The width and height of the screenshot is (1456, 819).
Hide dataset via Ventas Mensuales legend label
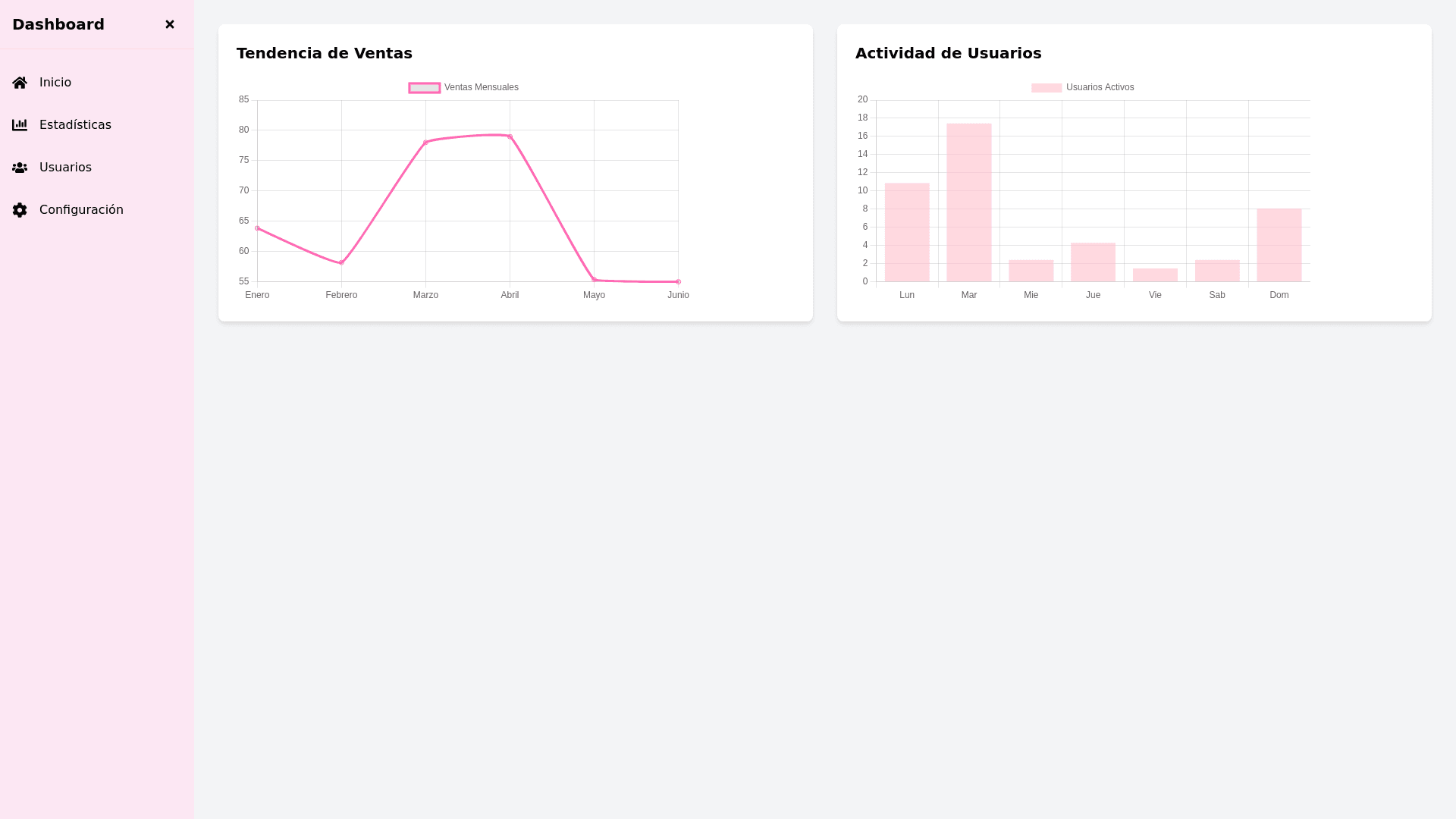481,88
